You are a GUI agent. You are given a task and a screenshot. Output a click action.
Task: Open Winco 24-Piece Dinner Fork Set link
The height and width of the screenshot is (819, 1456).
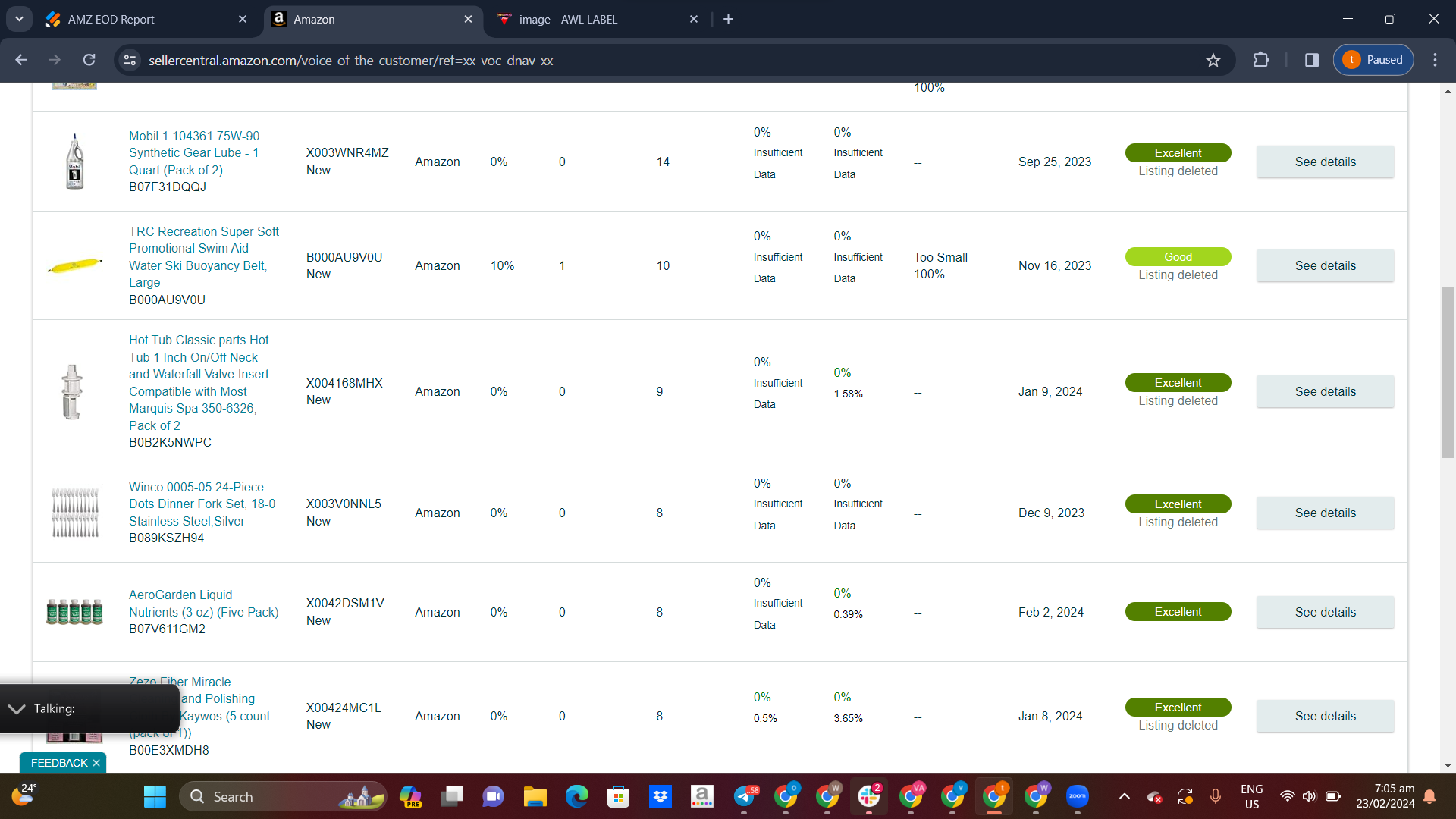(x=202, y=504)
